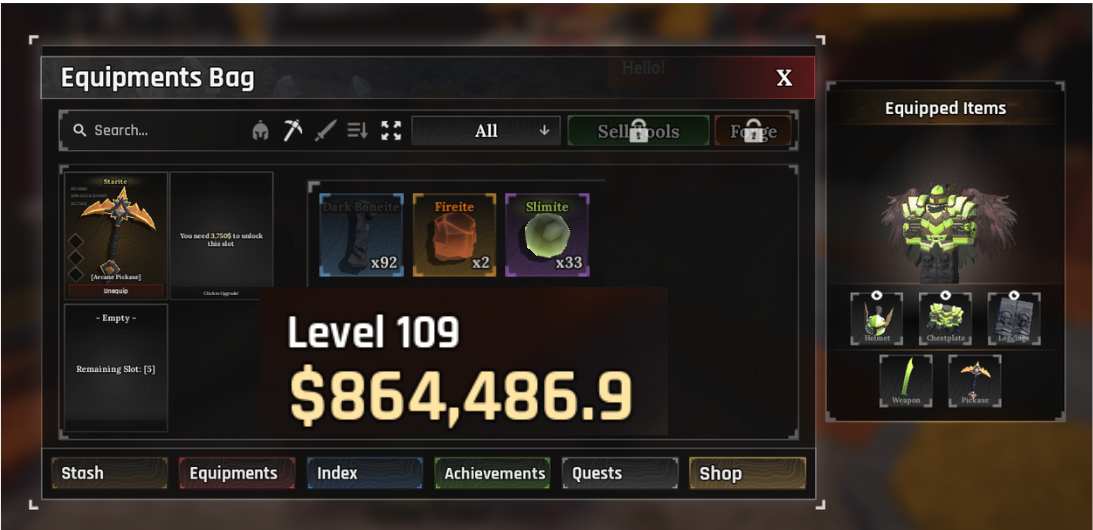Image resolution: width=1093 pixels, height=530 pixels.
Task: Open the All filter dropdown
Action: (x=486, y=130)
